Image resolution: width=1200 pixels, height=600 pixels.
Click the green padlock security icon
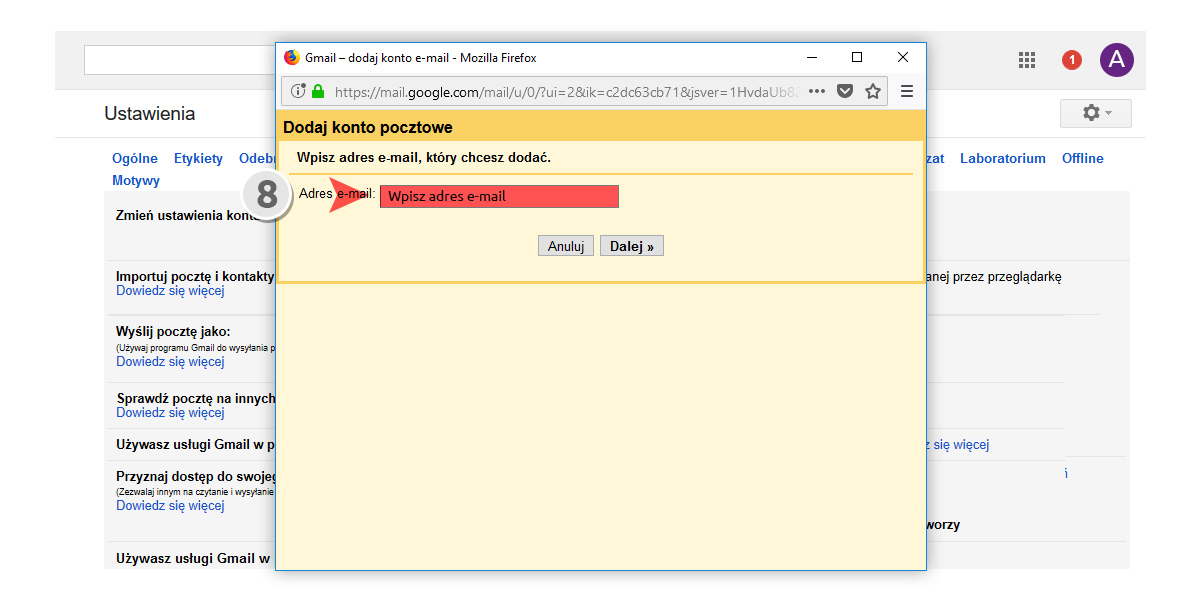click(x=318, y=91)
